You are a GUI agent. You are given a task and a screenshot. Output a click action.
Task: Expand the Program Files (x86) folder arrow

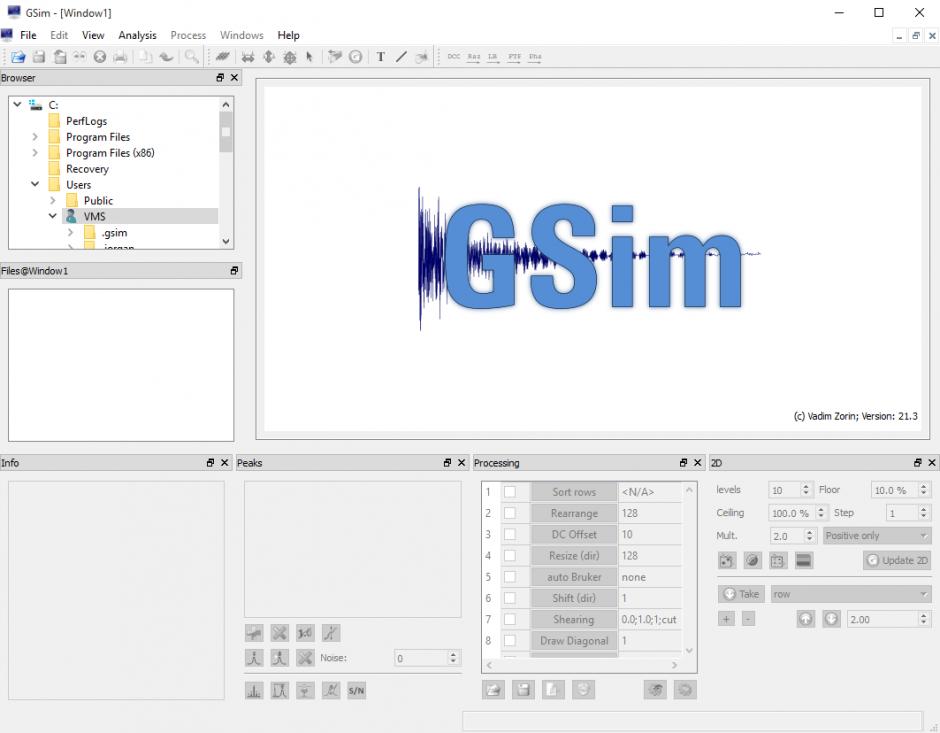(35, 153)
